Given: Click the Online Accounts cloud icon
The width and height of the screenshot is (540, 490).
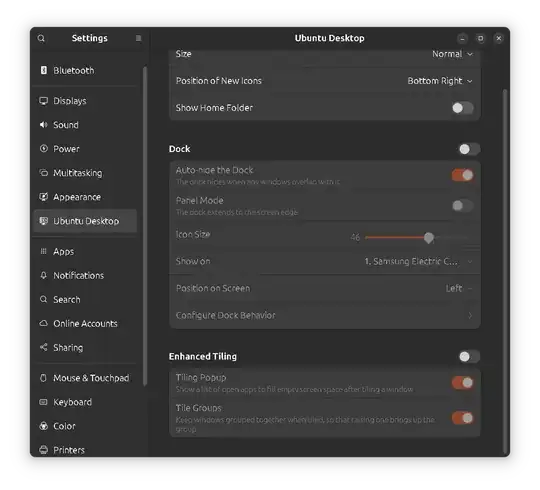Looking at the screenshot, I should tap(44, 323).
